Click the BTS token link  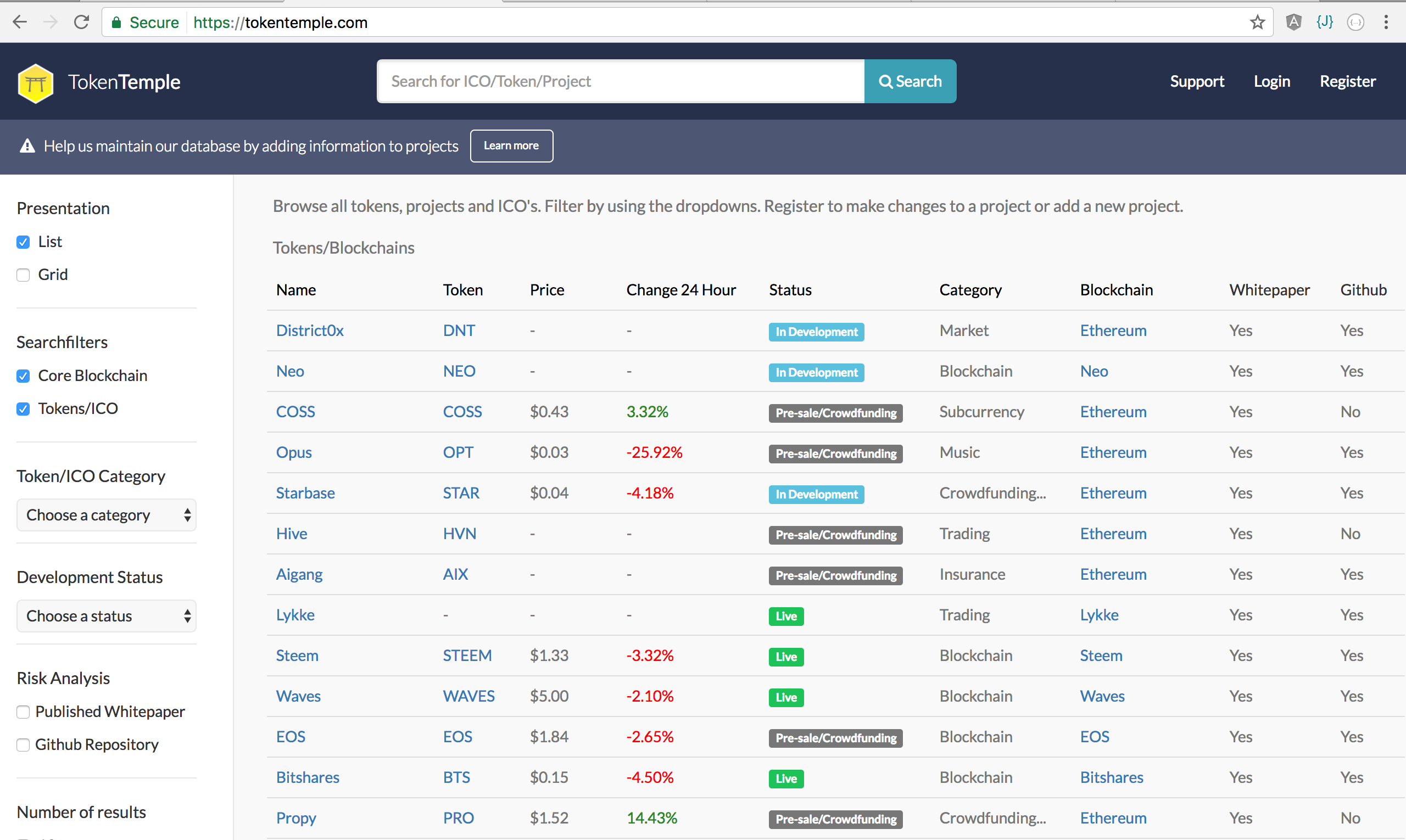click(456, 778)
